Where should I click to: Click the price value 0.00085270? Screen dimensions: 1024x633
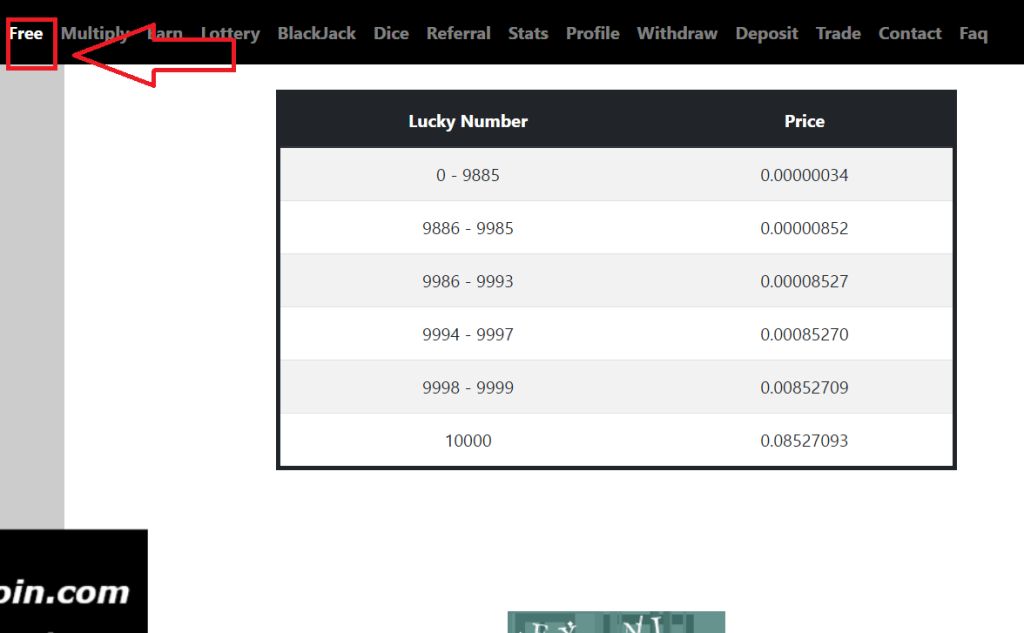[x=804, y=334]
